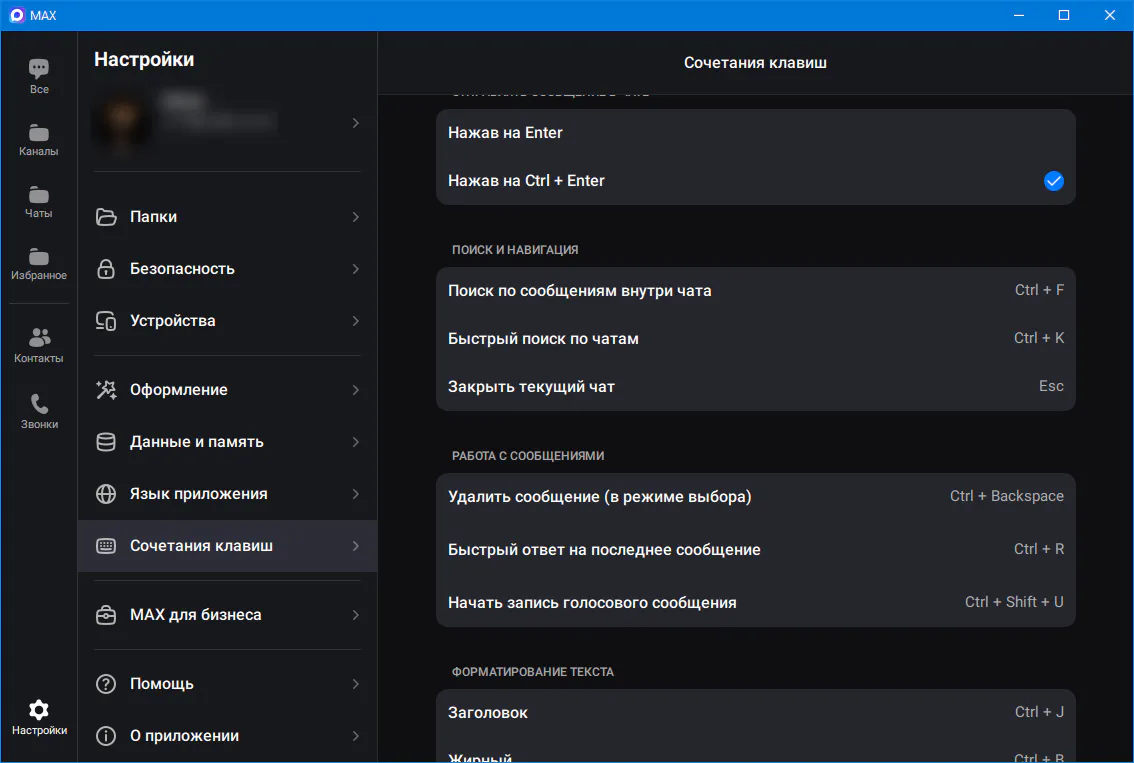Click the lock icon beside Безопасность

(106, 268)
